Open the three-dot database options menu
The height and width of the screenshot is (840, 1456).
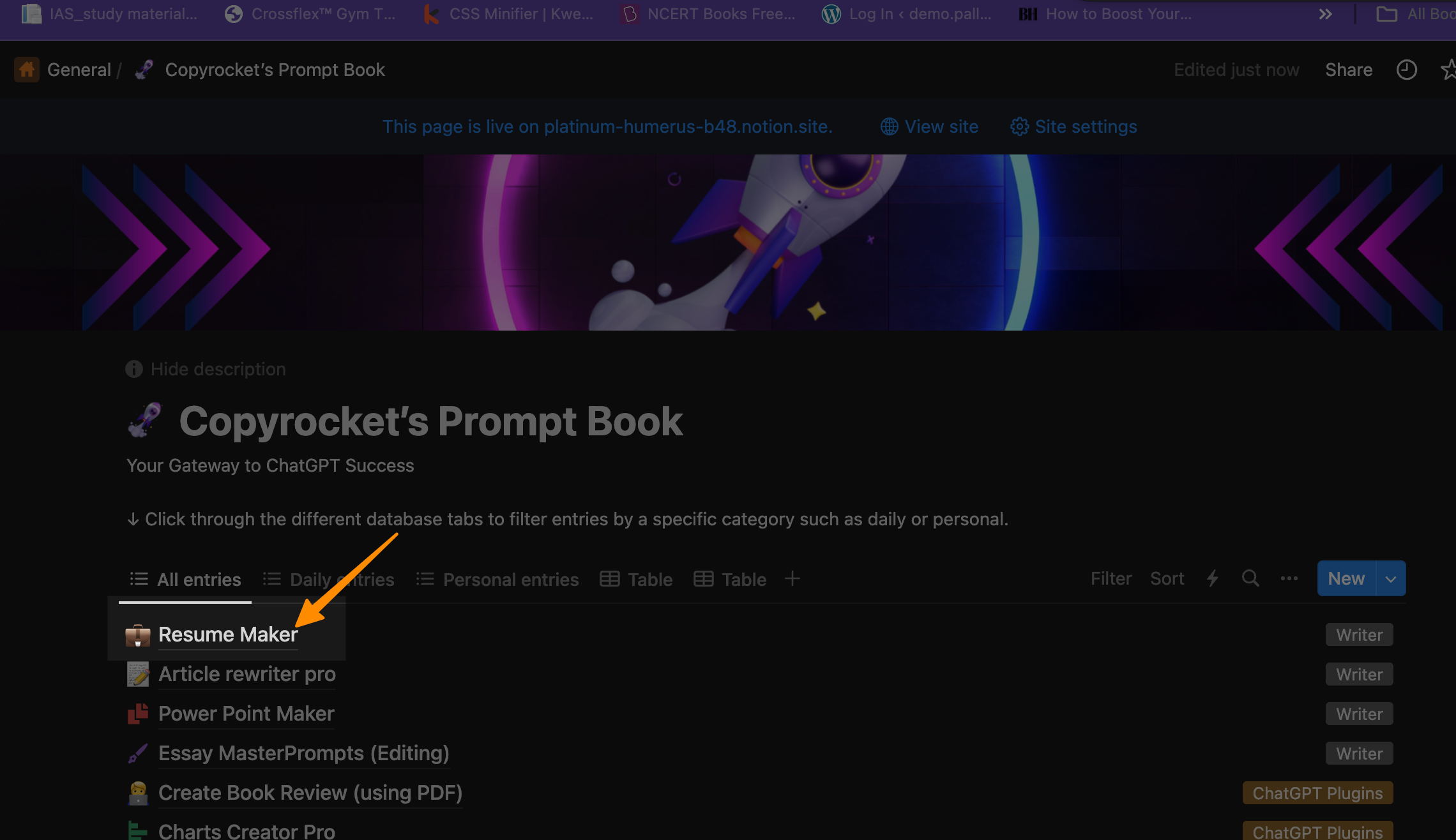1289,578
